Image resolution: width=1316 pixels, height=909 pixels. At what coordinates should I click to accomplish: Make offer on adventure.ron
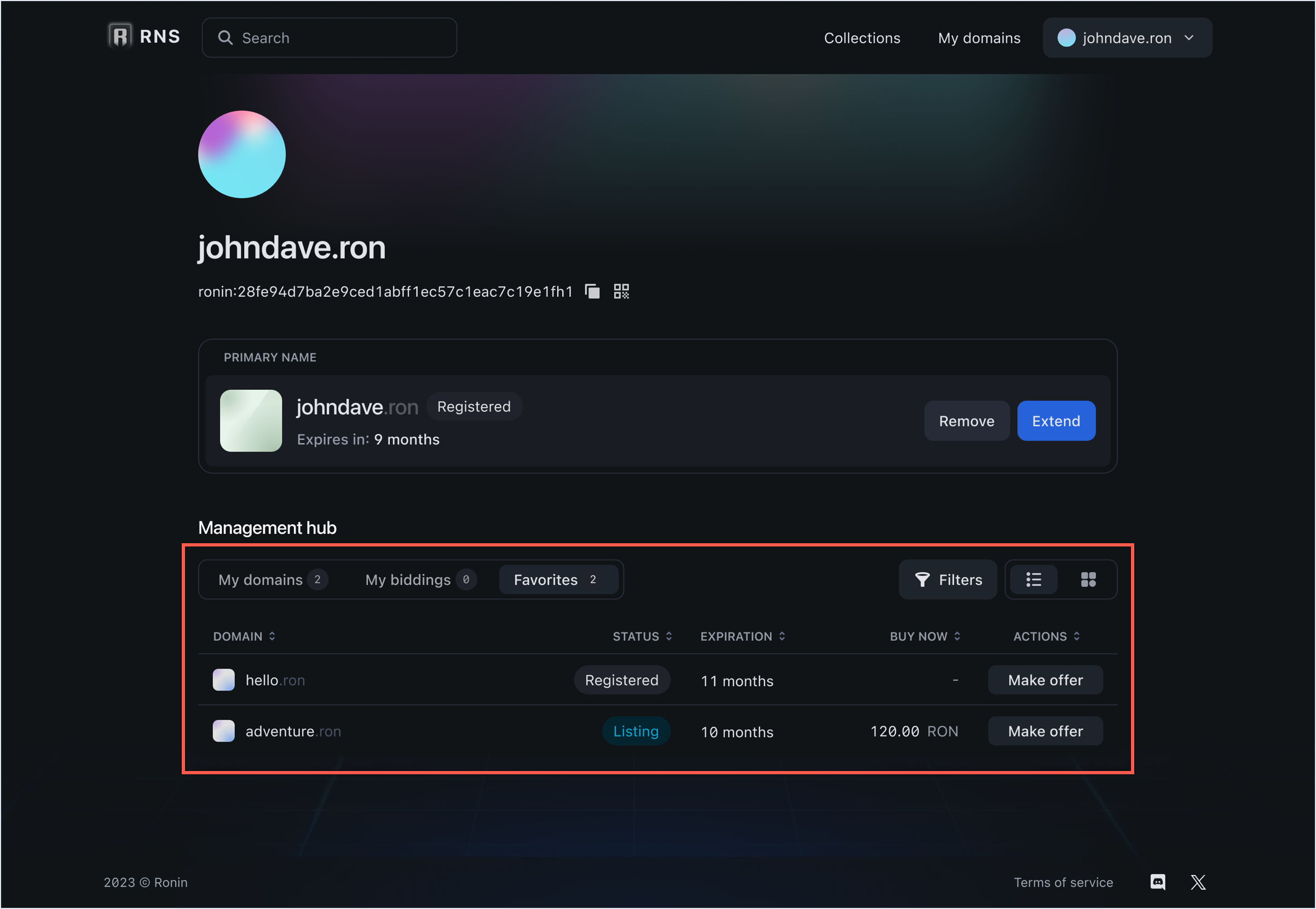coord(1045,730)
